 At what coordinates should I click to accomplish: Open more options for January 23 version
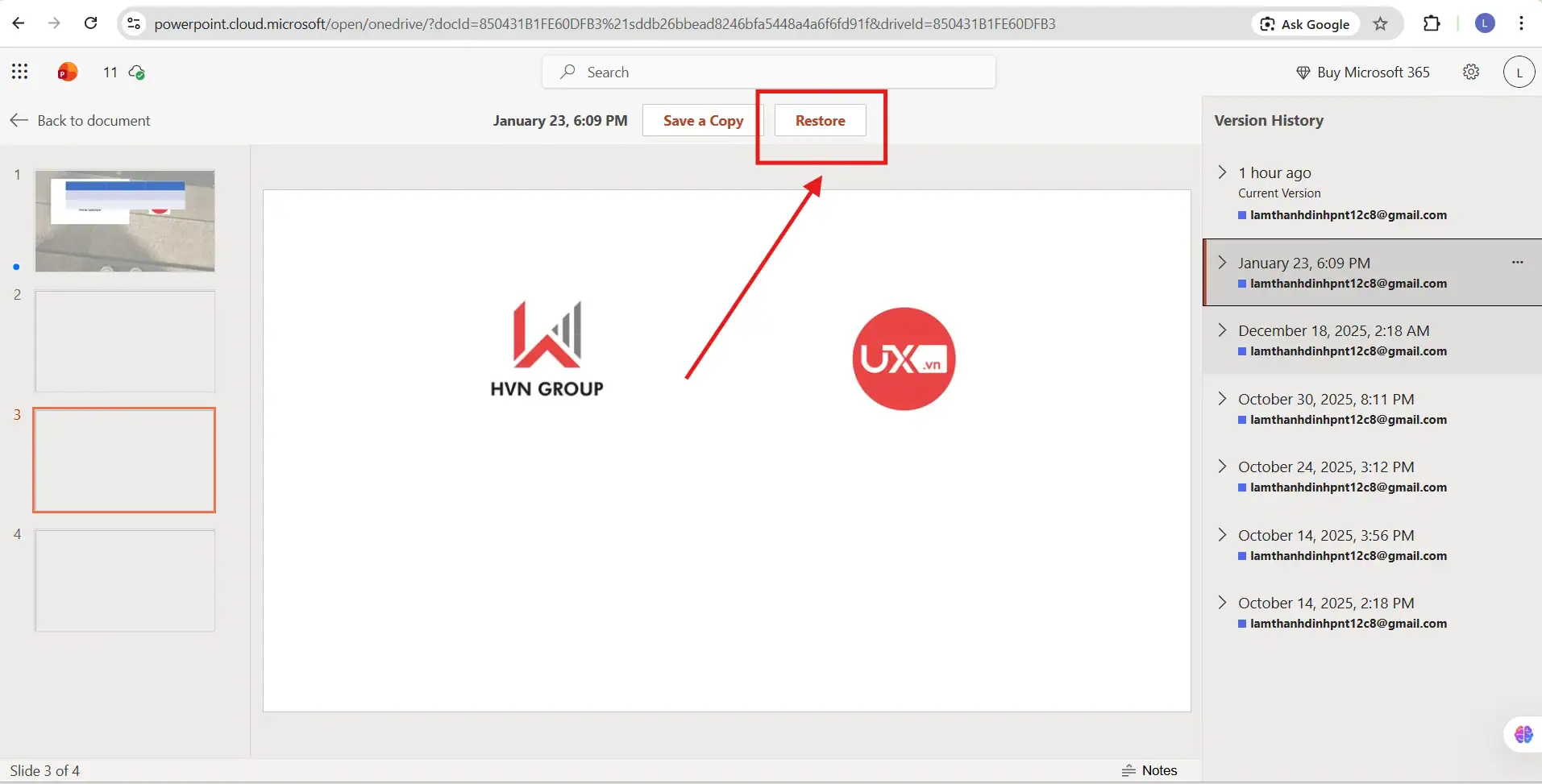click(x=1517, y=263)
